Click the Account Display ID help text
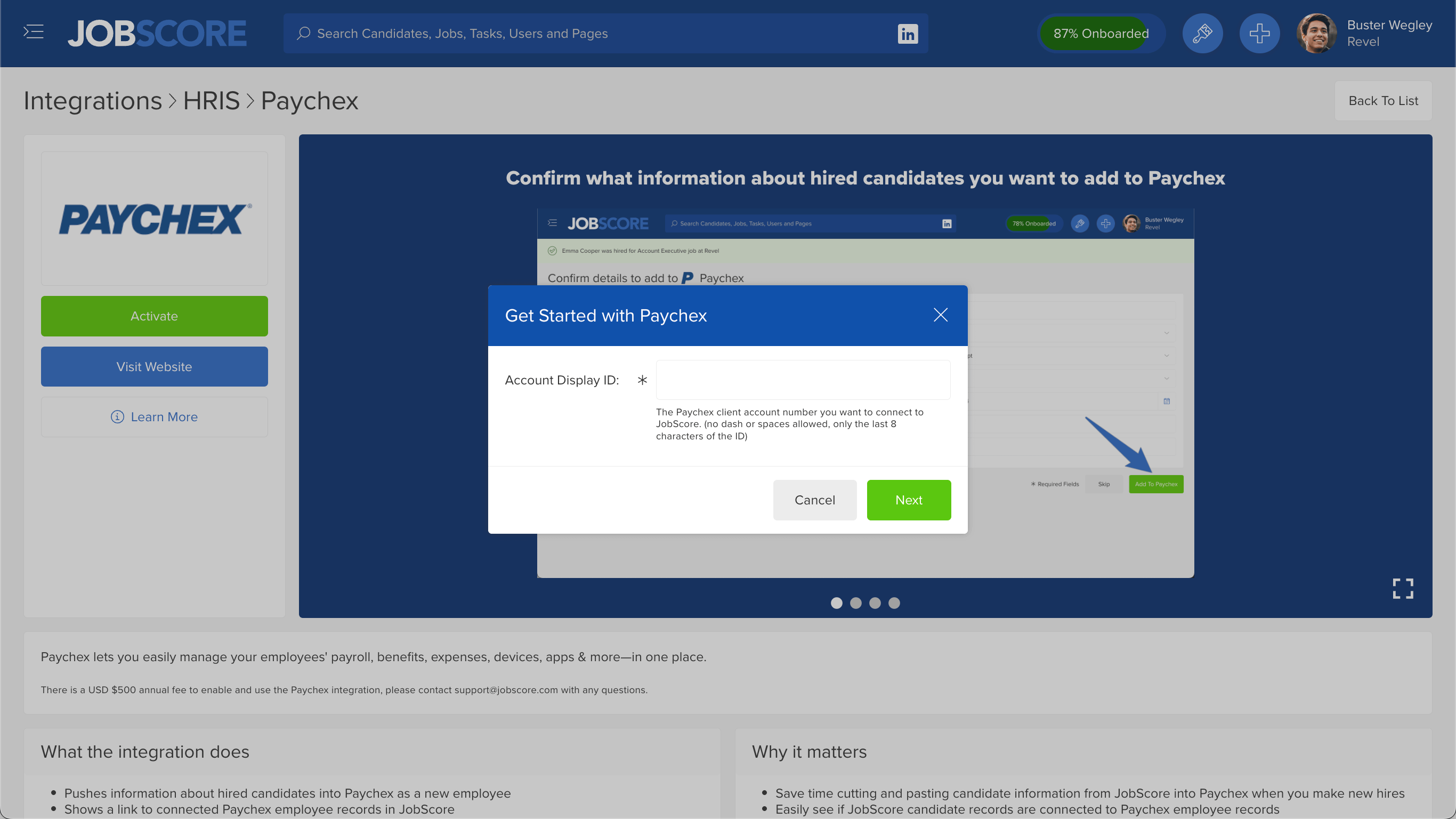1456x819 pixels. (790, 424)
